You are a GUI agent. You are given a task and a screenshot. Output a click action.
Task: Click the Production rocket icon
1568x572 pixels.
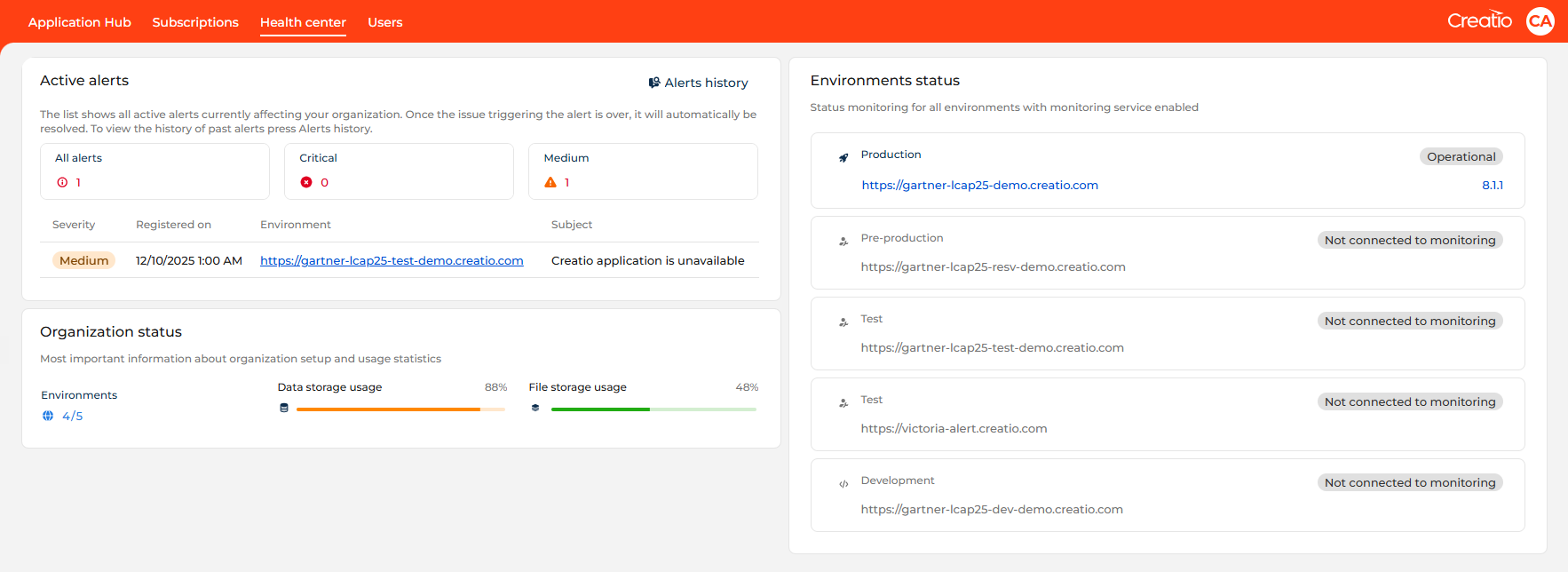tap(843, 158)
